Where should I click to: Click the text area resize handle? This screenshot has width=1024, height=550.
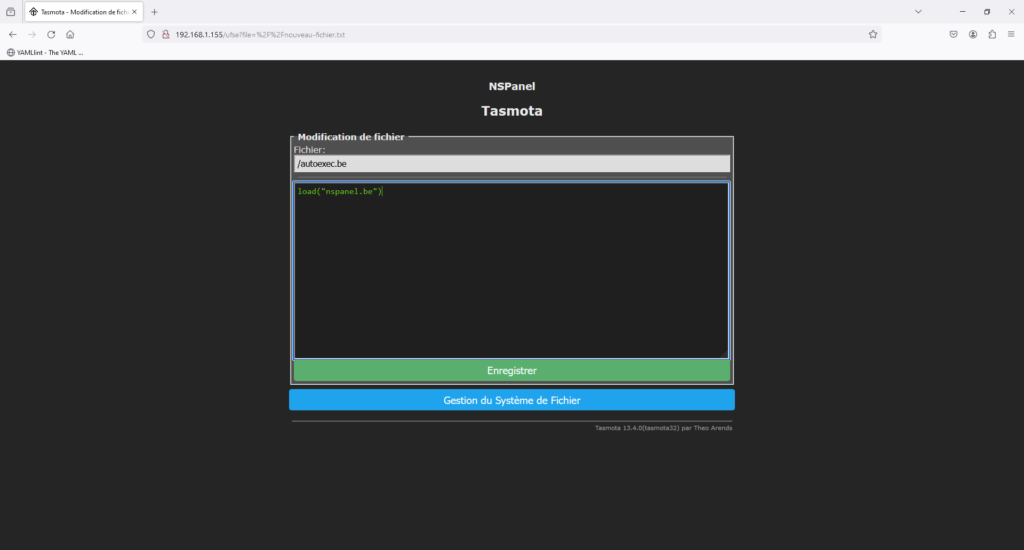click(x=724, y=354)
